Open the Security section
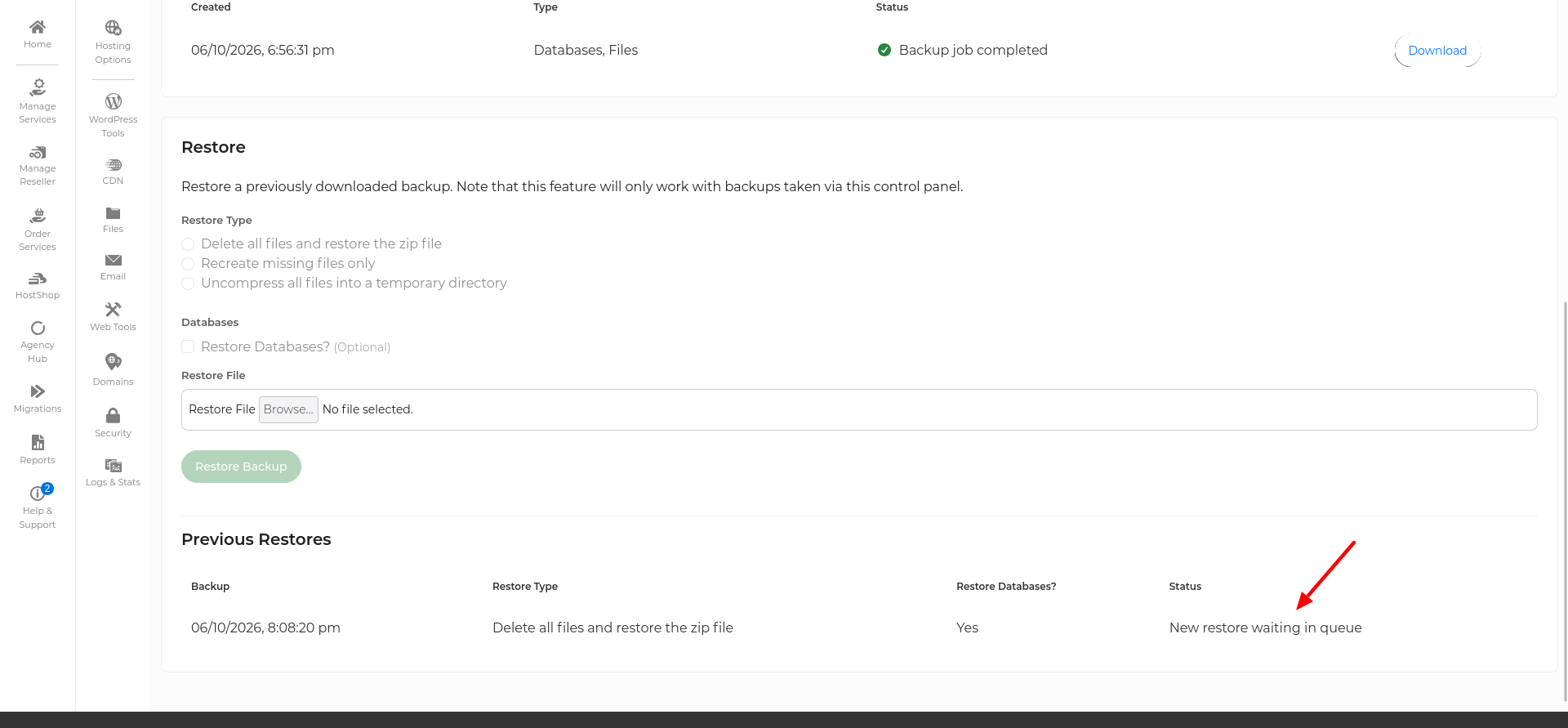Viewport: 1568px width, 728px height. point(113,422)
